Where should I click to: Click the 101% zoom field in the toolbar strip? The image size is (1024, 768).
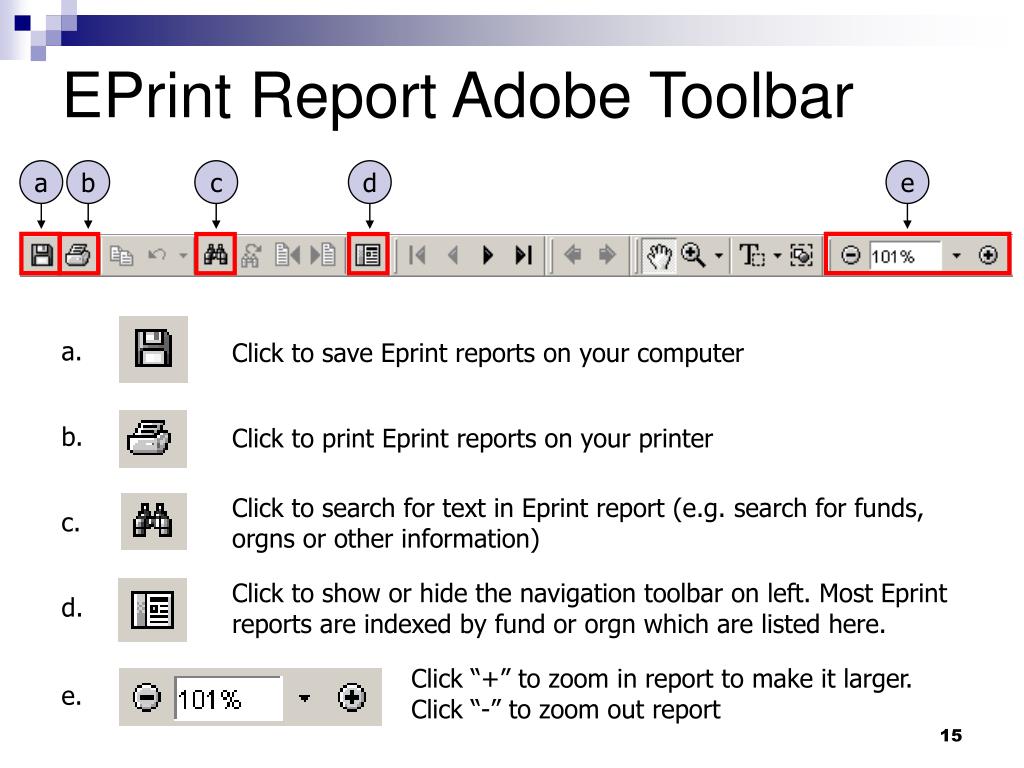point(905,255)
